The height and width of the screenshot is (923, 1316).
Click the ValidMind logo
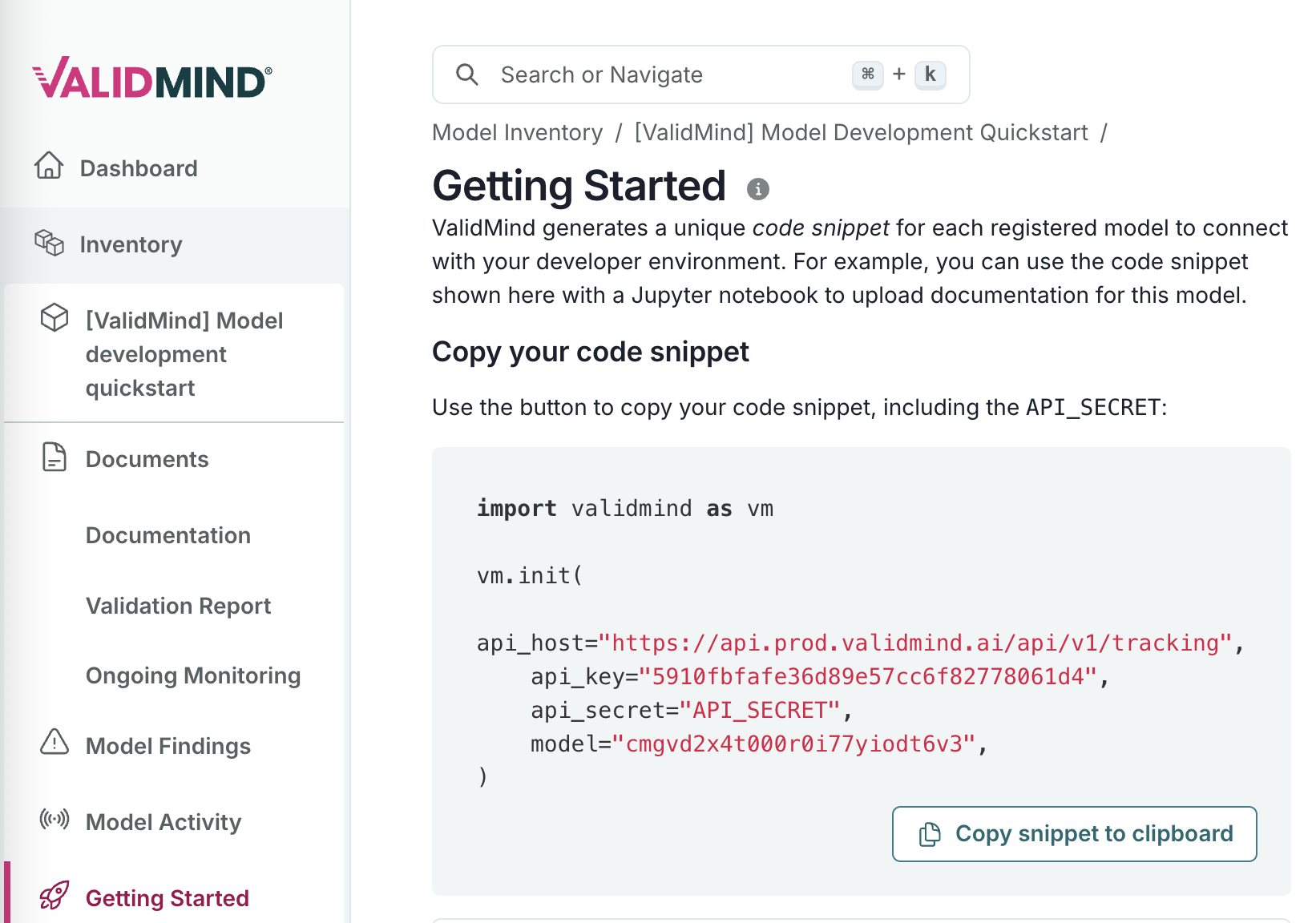click(x=151, y=78)
